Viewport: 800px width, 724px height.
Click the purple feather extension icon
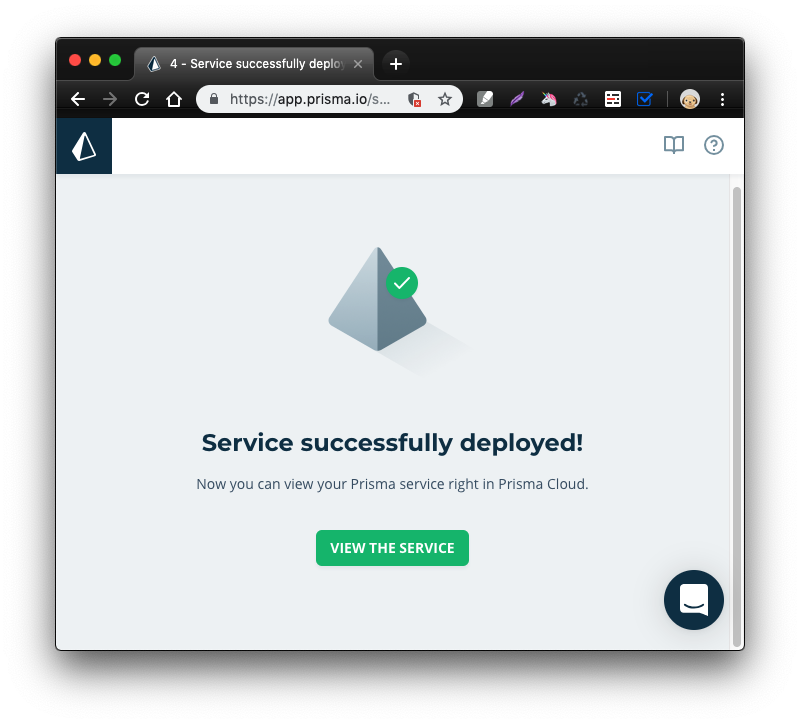click(517, 99)
